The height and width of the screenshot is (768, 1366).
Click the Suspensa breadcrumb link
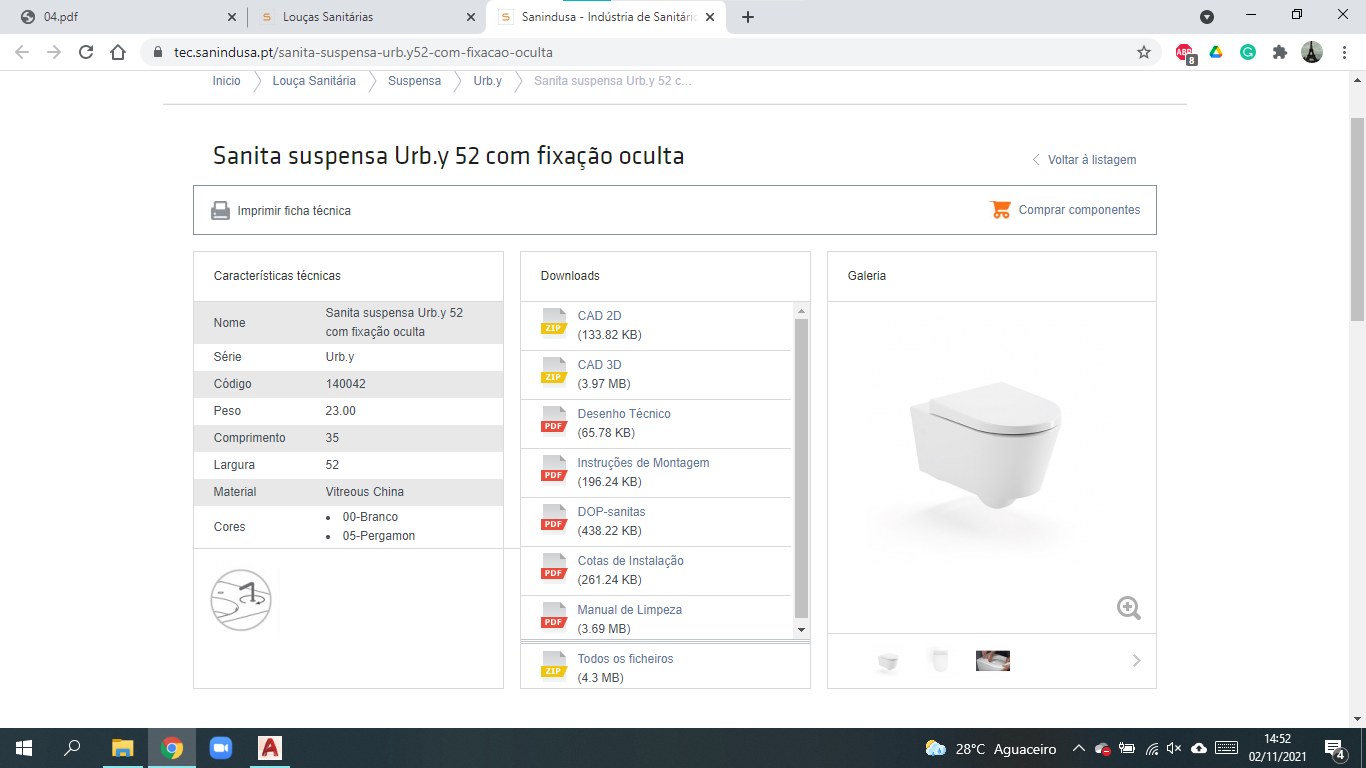(x=414, y=81)
